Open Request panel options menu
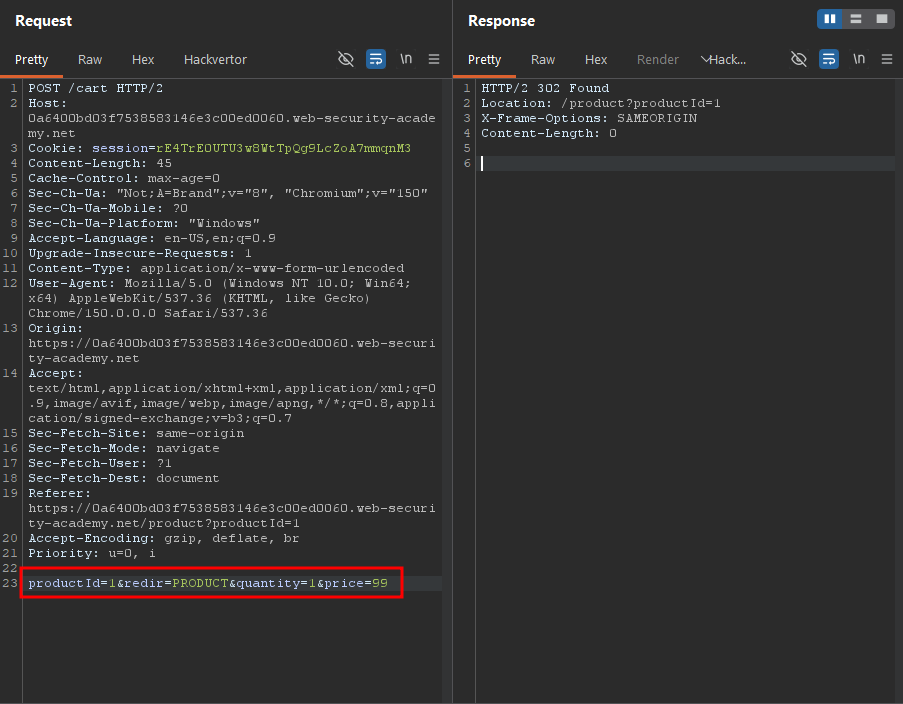Screen dimensions: 903x704 coord(434,59)
